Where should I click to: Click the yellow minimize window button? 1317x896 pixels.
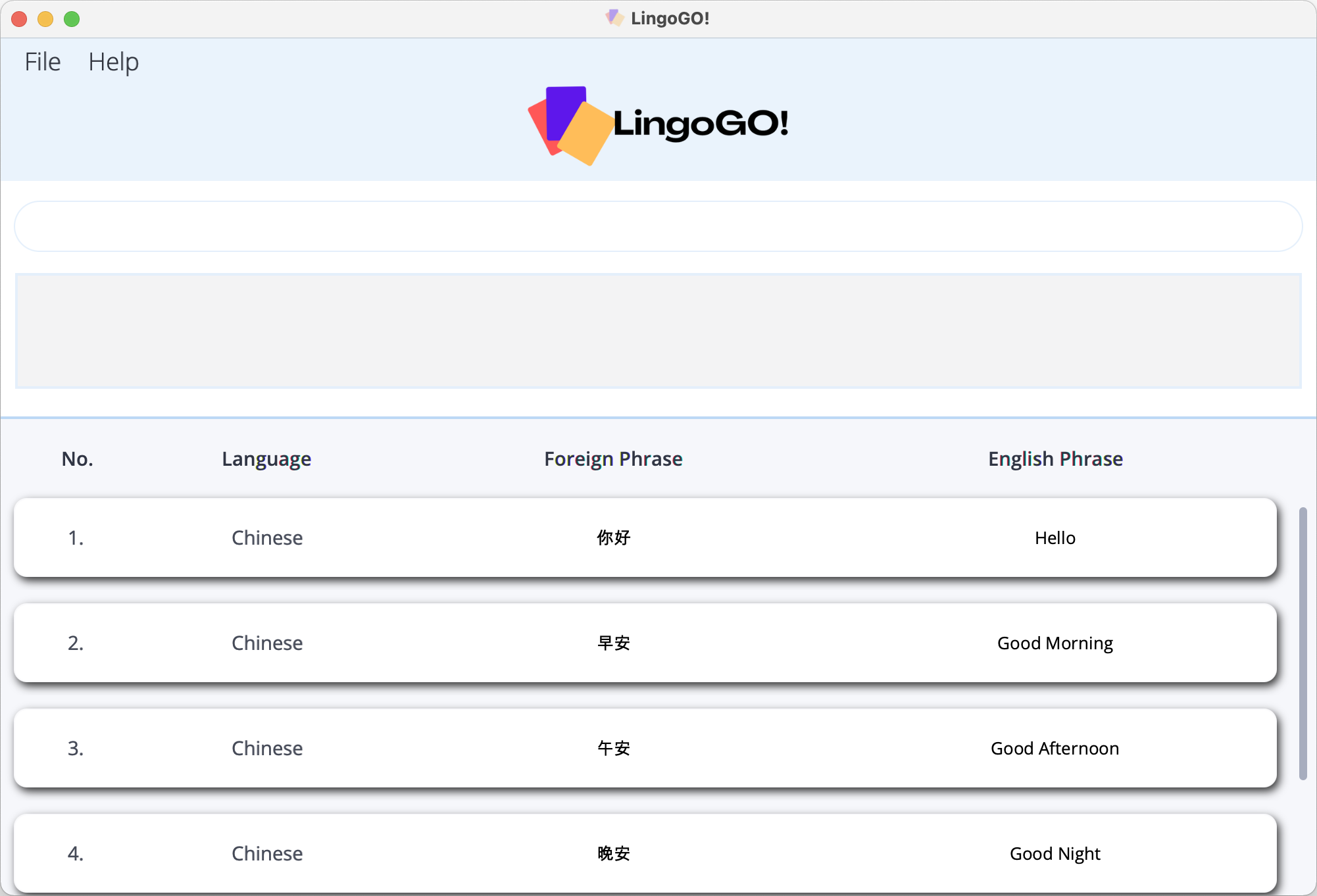point(45,19)
